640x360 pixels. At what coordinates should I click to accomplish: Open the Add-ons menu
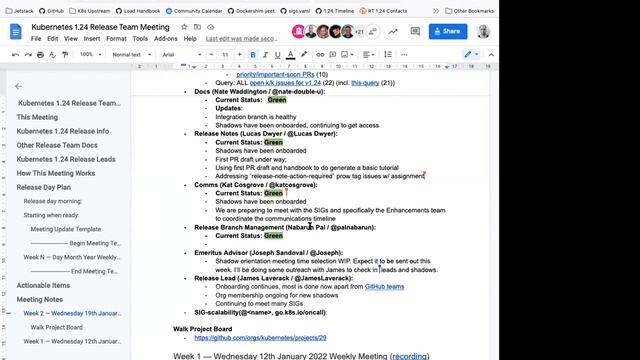(166, 39)
